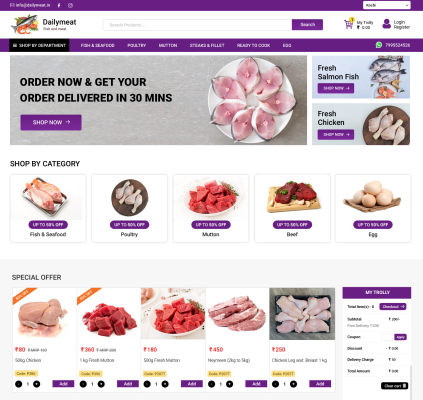
Task: Open the Kochi city dropdown
Action: coord(387,5)
